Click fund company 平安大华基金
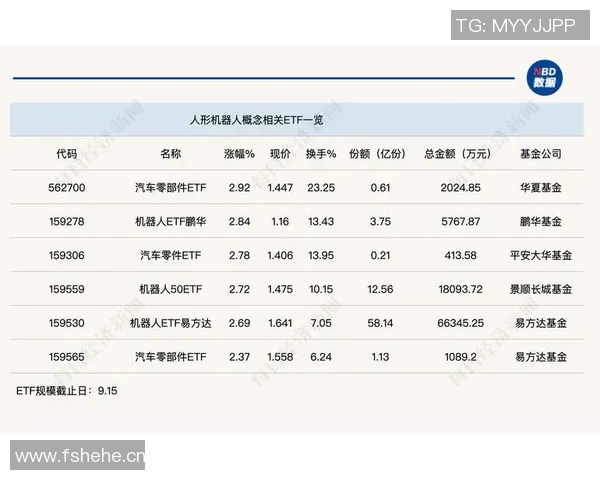This screenshot has height=480, width=600. pyautogui.click(x=541, y=255)
